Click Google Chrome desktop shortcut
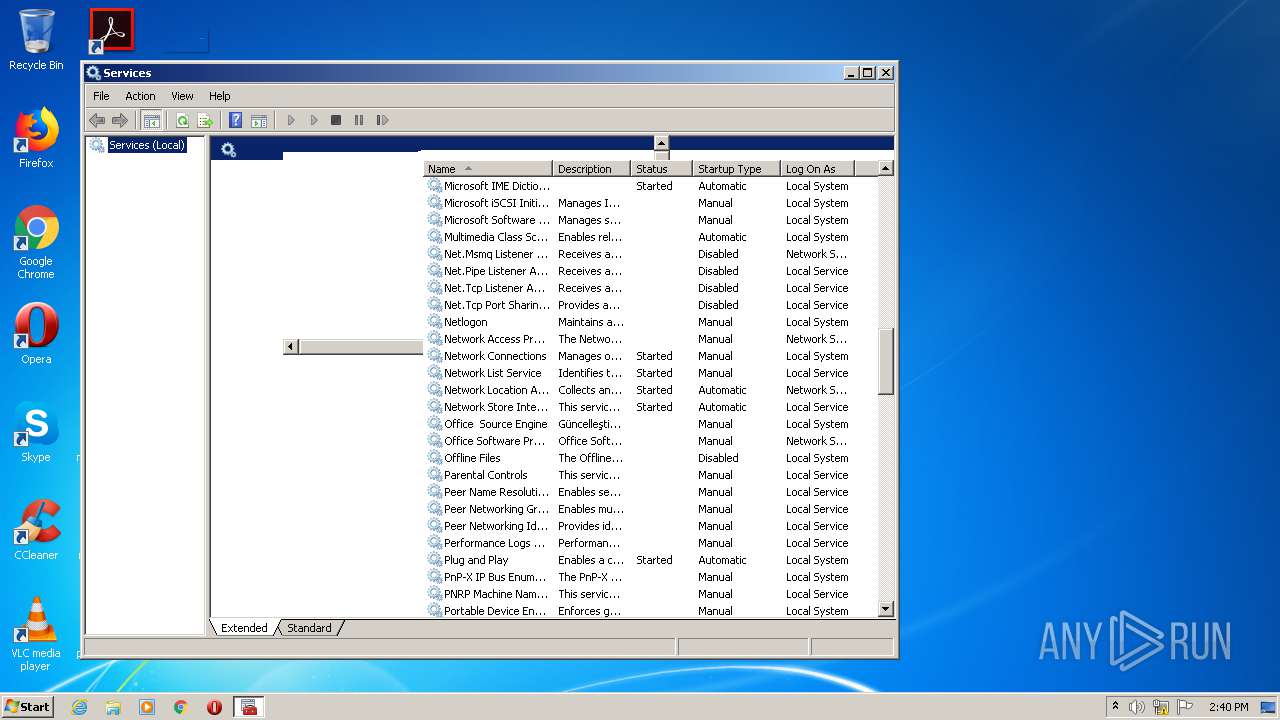This screenshot has width=1280, height=720. coord(36,243)
